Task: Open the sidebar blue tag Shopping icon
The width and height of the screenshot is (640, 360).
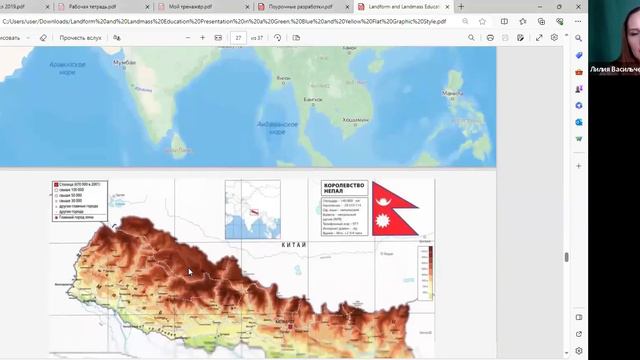Action: [x=578, y=56]
